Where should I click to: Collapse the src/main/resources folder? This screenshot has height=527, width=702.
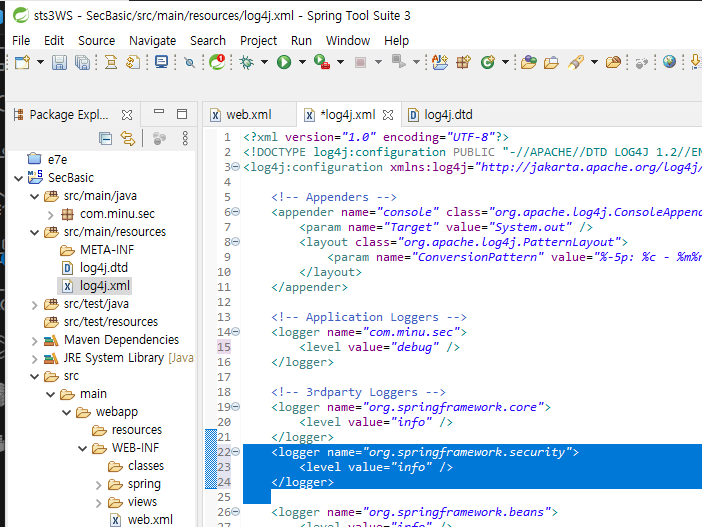click(x=34, y=232)
